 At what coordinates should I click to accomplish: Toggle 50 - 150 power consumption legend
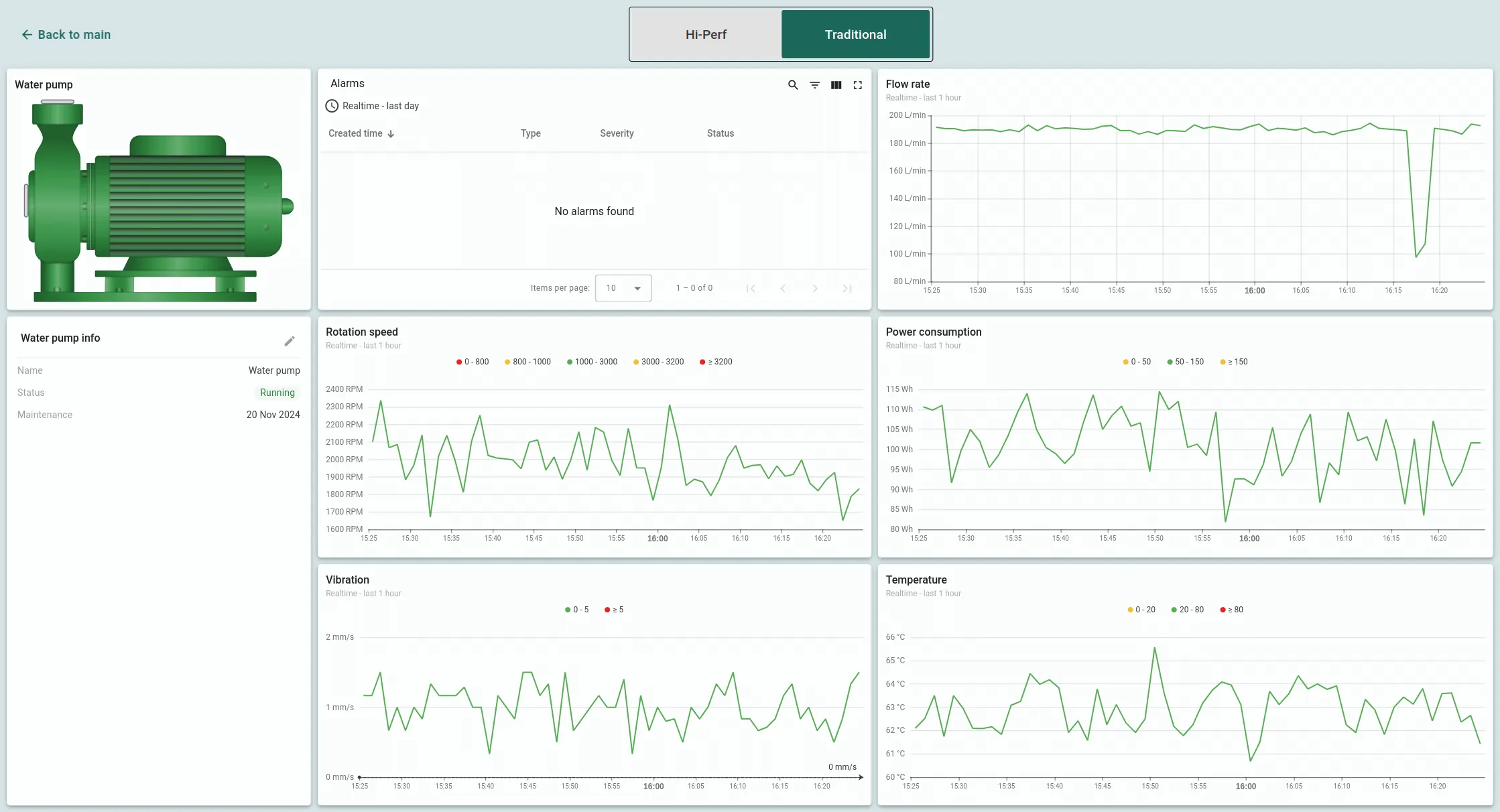click(1185, 362)
